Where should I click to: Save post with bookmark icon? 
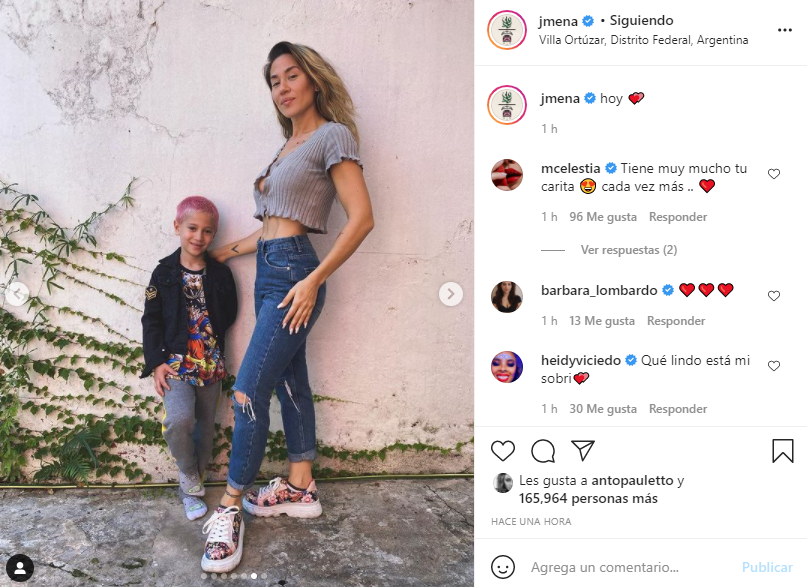click(782, 451)
